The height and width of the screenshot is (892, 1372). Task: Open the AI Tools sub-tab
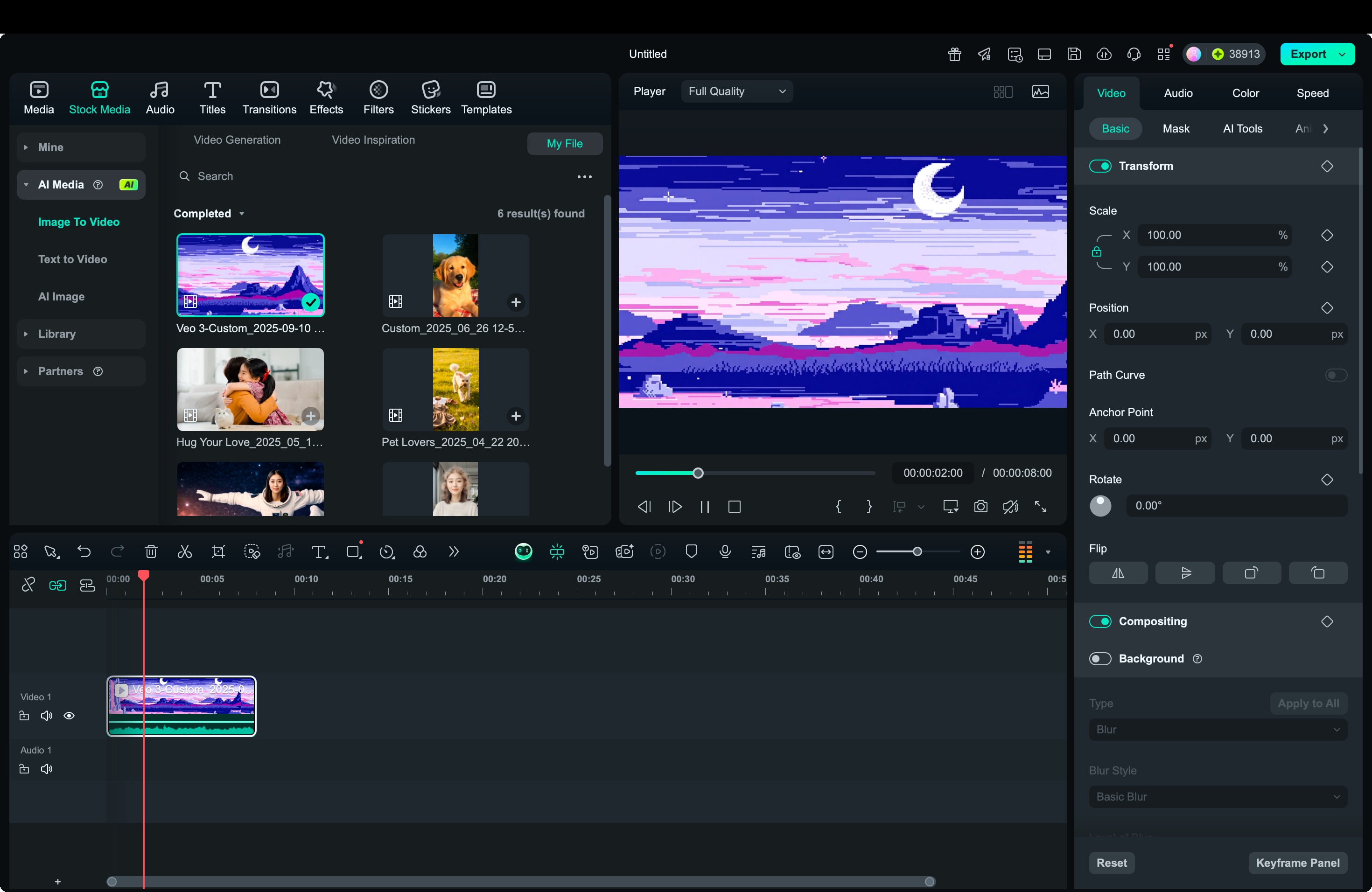point(1243,129)
